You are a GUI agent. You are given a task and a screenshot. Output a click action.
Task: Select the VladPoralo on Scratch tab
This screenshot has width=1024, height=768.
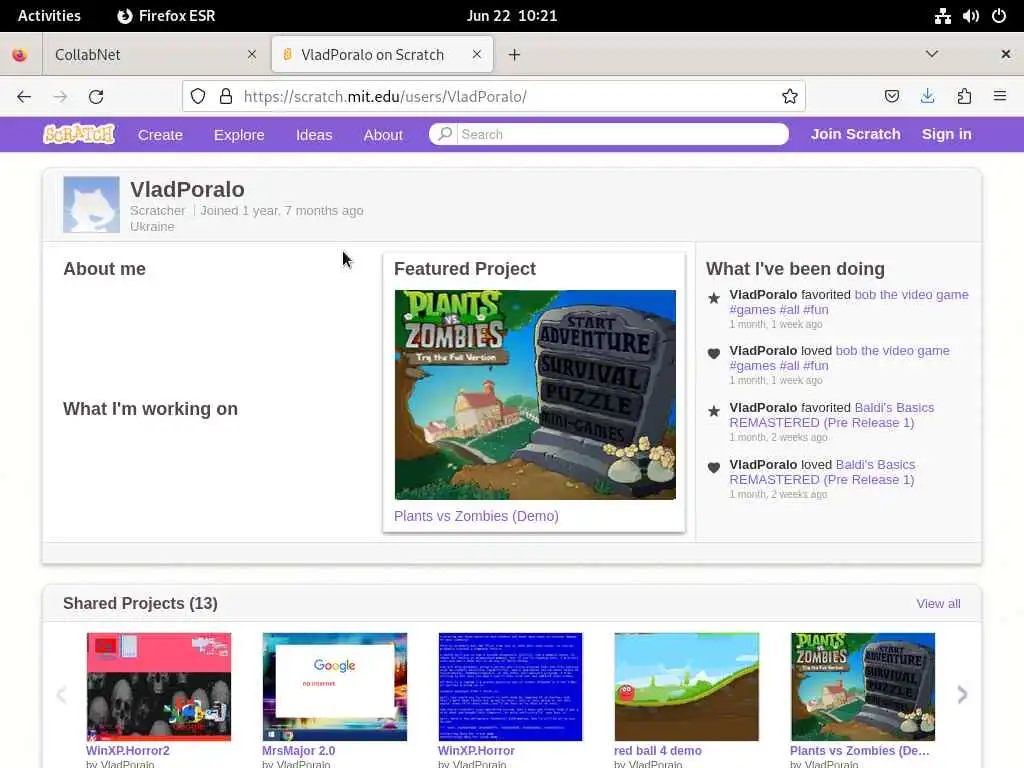click(382, 55)
